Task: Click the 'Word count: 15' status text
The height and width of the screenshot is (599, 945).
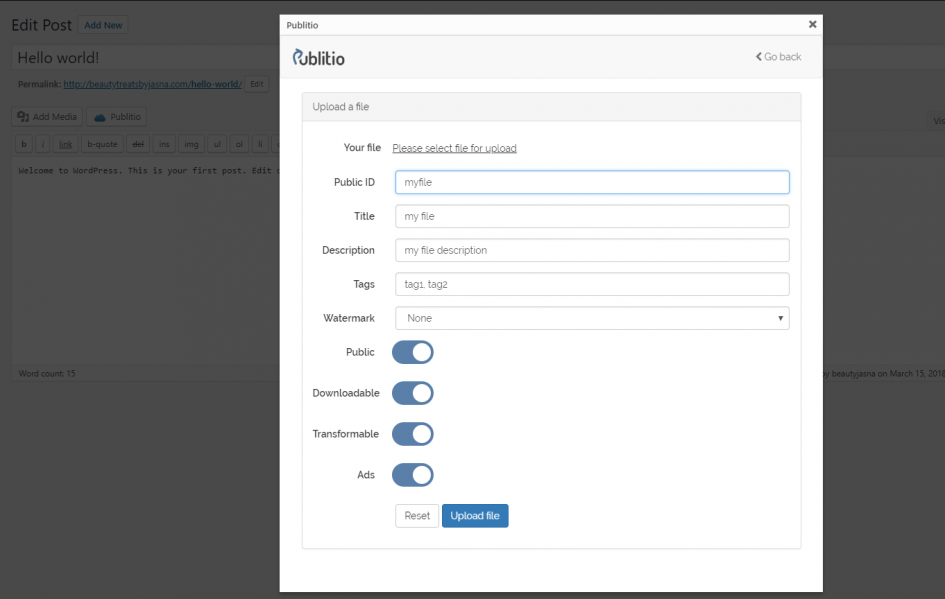Action: pyautogui.click(x=47, y=374)
